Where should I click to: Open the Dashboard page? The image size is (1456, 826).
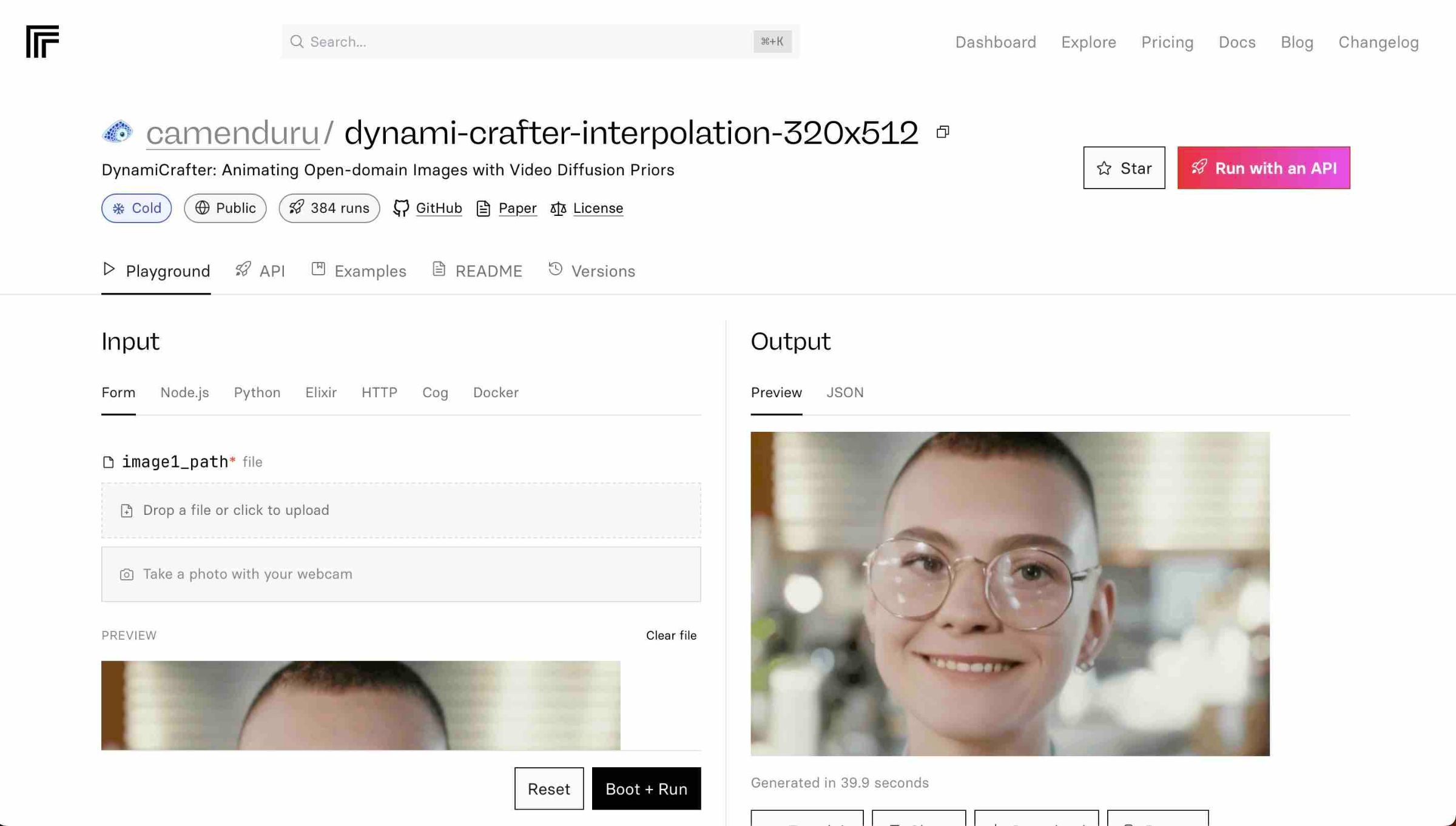click(x=996, y=42)
